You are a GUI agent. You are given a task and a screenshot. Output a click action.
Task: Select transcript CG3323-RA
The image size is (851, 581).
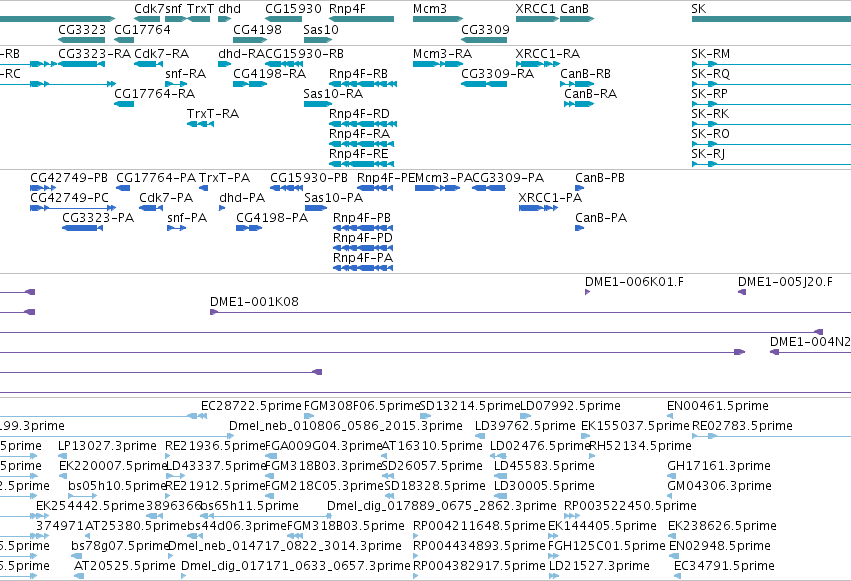coord(94,54)
